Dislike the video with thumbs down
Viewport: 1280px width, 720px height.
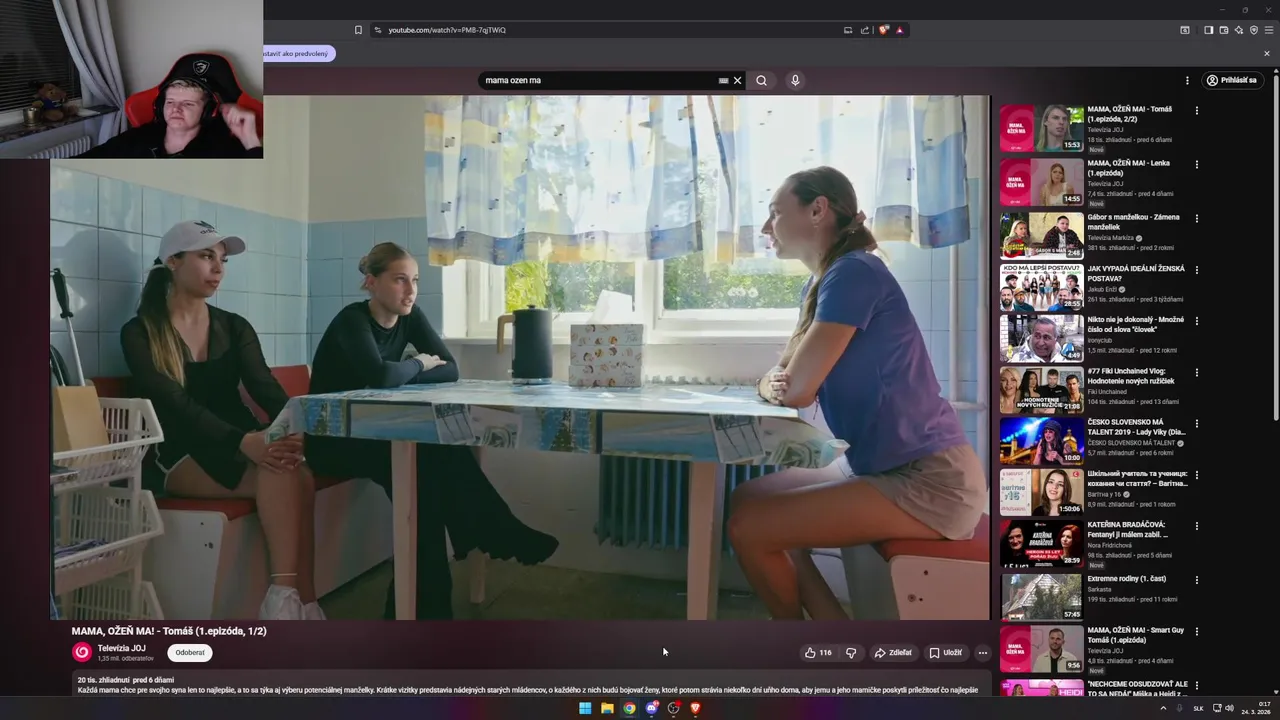pyautogui.click(x=851, y=652)
